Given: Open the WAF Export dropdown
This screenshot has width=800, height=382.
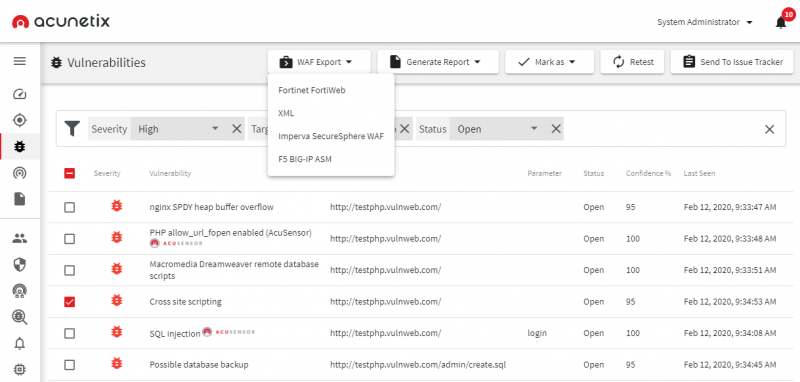Looking at the screenshot, I should point(319,62).
